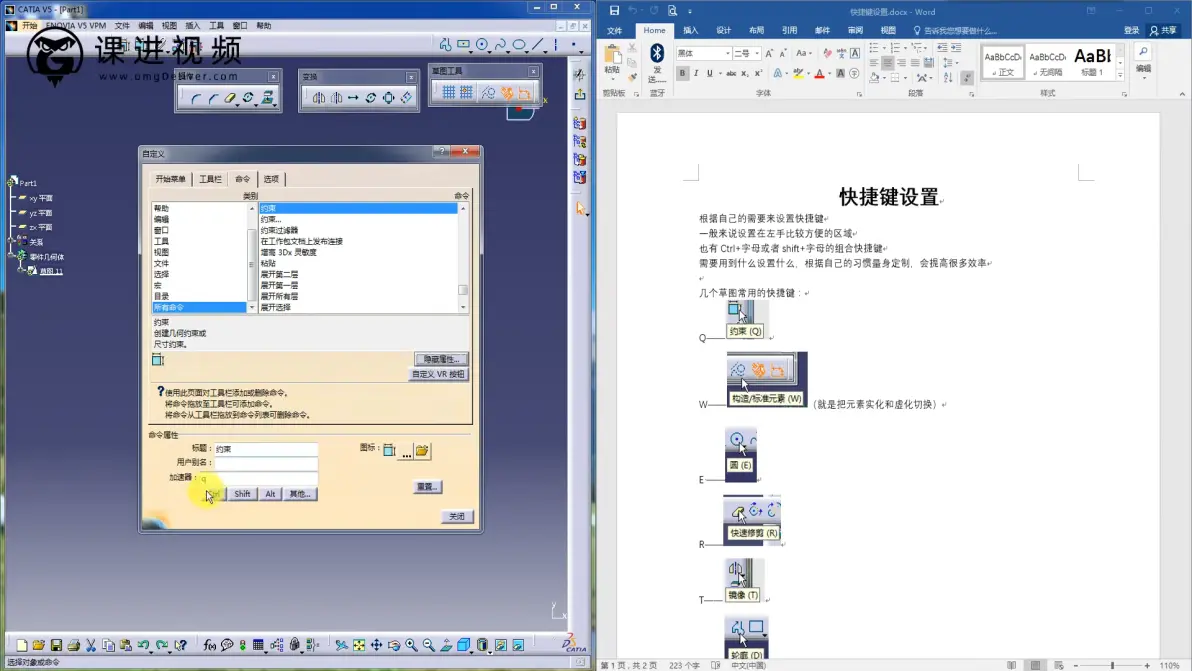Image resolution: width=1192 pixels, height=671 pixels.
Task: Select the Chamfer tool in CATIA
Action: (213, 98)
